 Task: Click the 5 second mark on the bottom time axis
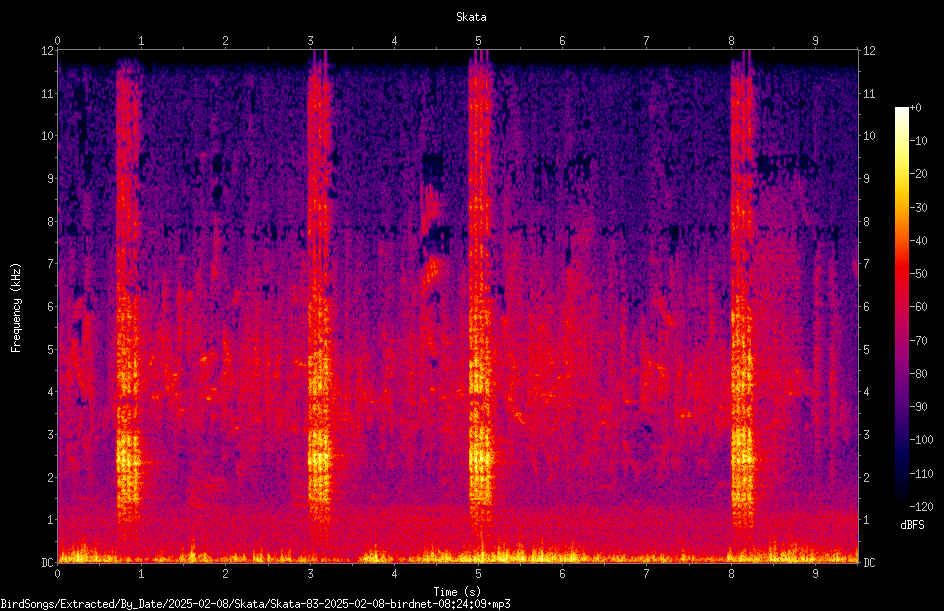479,574
